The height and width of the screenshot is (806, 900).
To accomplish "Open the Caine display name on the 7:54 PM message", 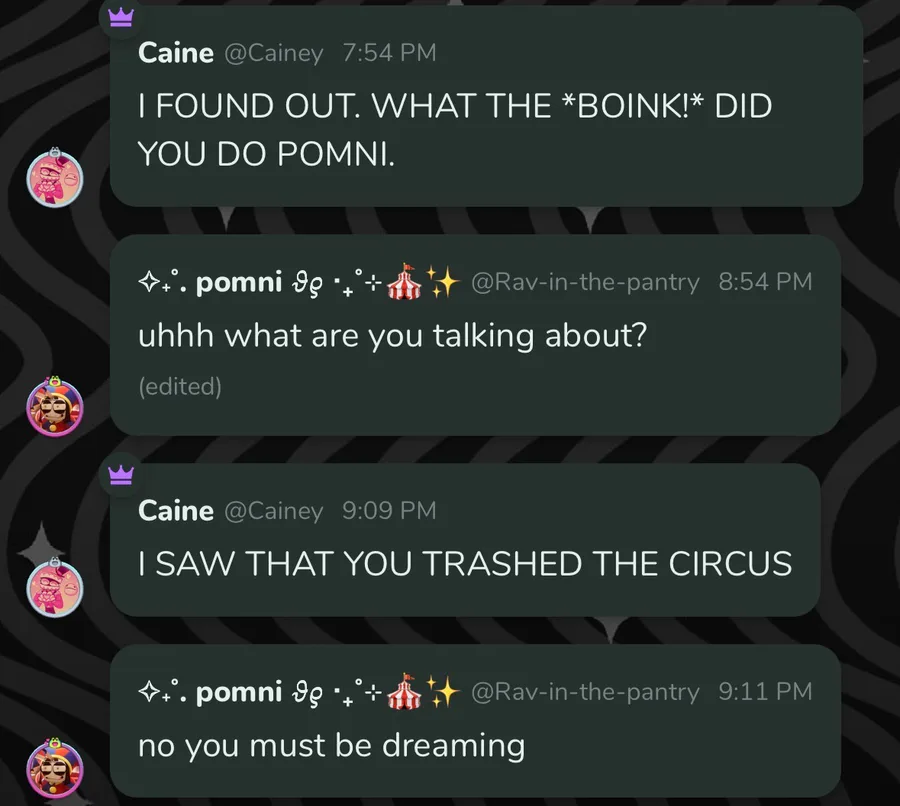I will click(176, 53).
